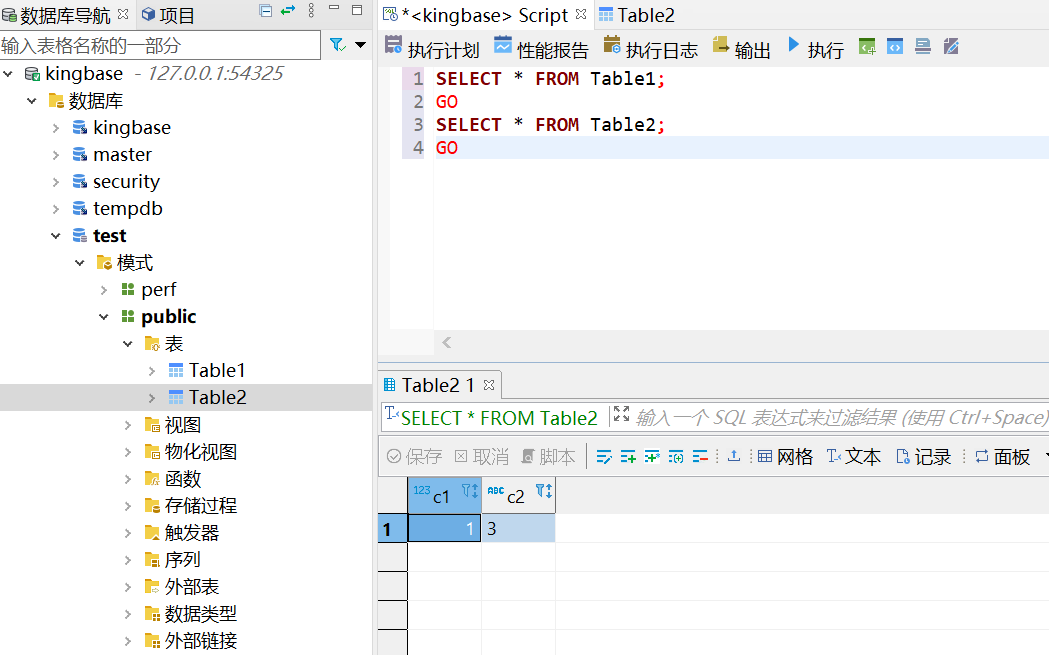Image resolution: width=1049 pixels, height=655 pixels.
Task: Switch results to 文本 text view
Action: tap(853, 457)
